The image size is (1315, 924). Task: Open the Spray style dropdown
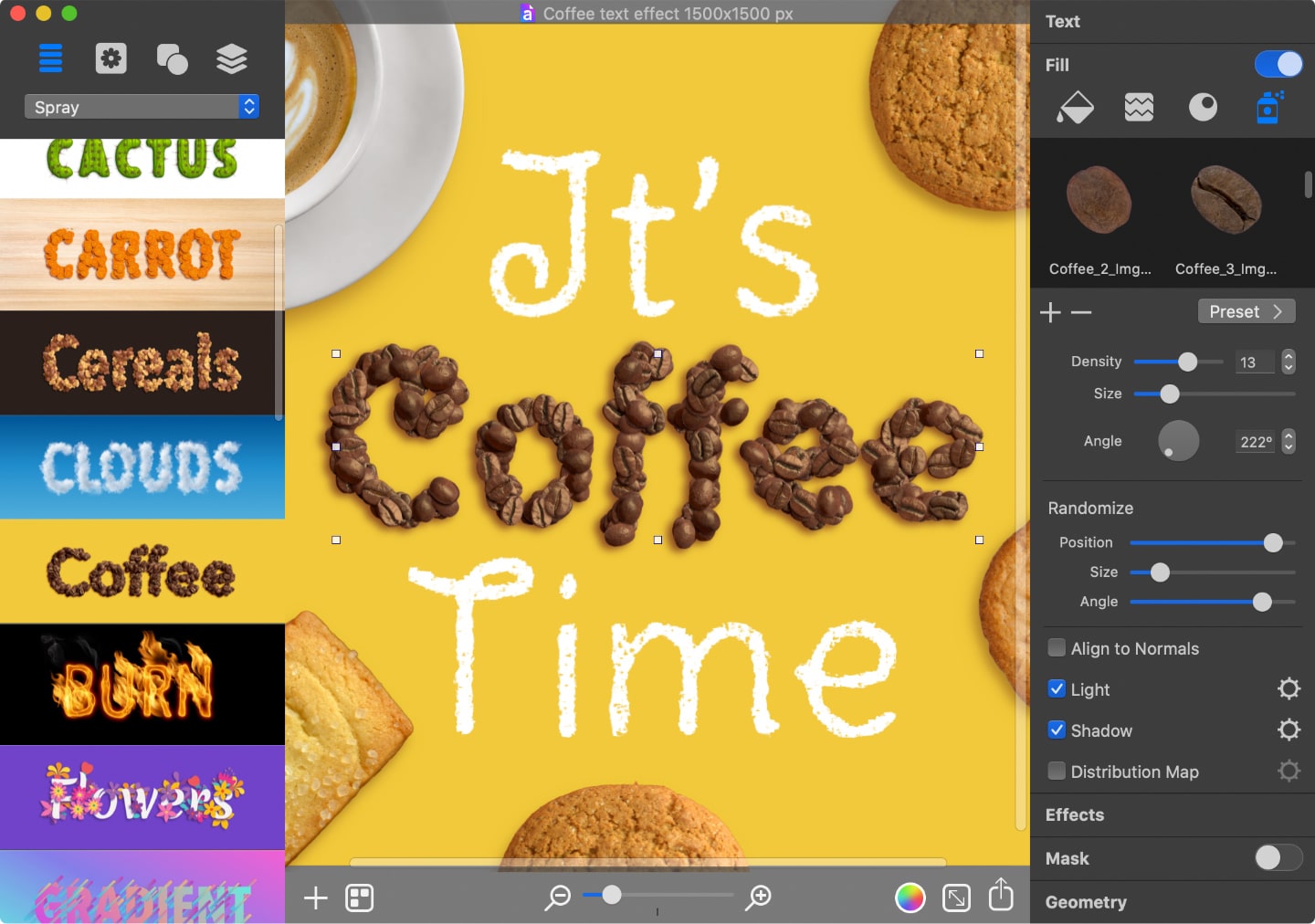pos(142,107)
